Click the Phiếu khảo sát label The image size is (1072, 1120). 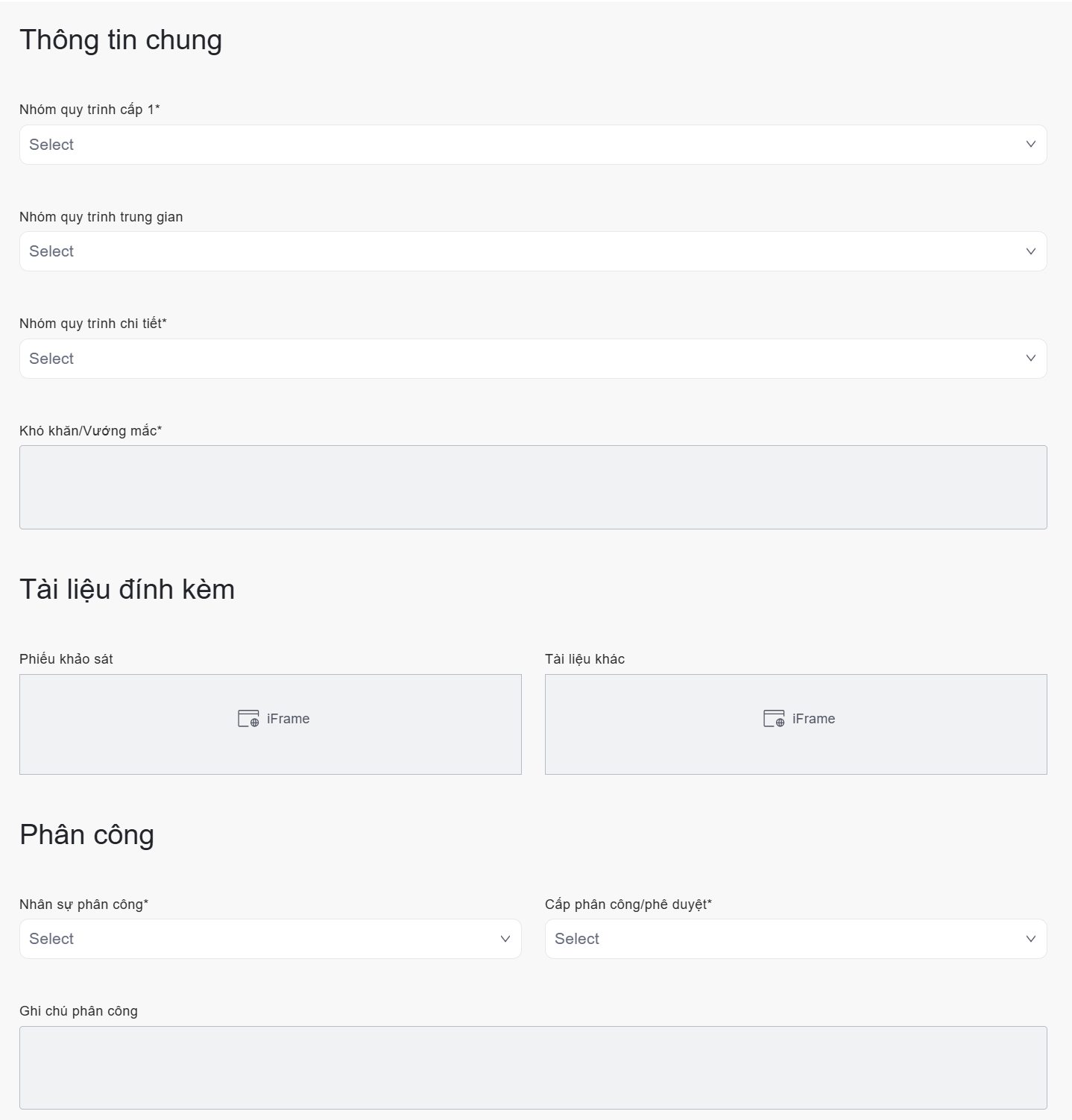coord(66,659)
